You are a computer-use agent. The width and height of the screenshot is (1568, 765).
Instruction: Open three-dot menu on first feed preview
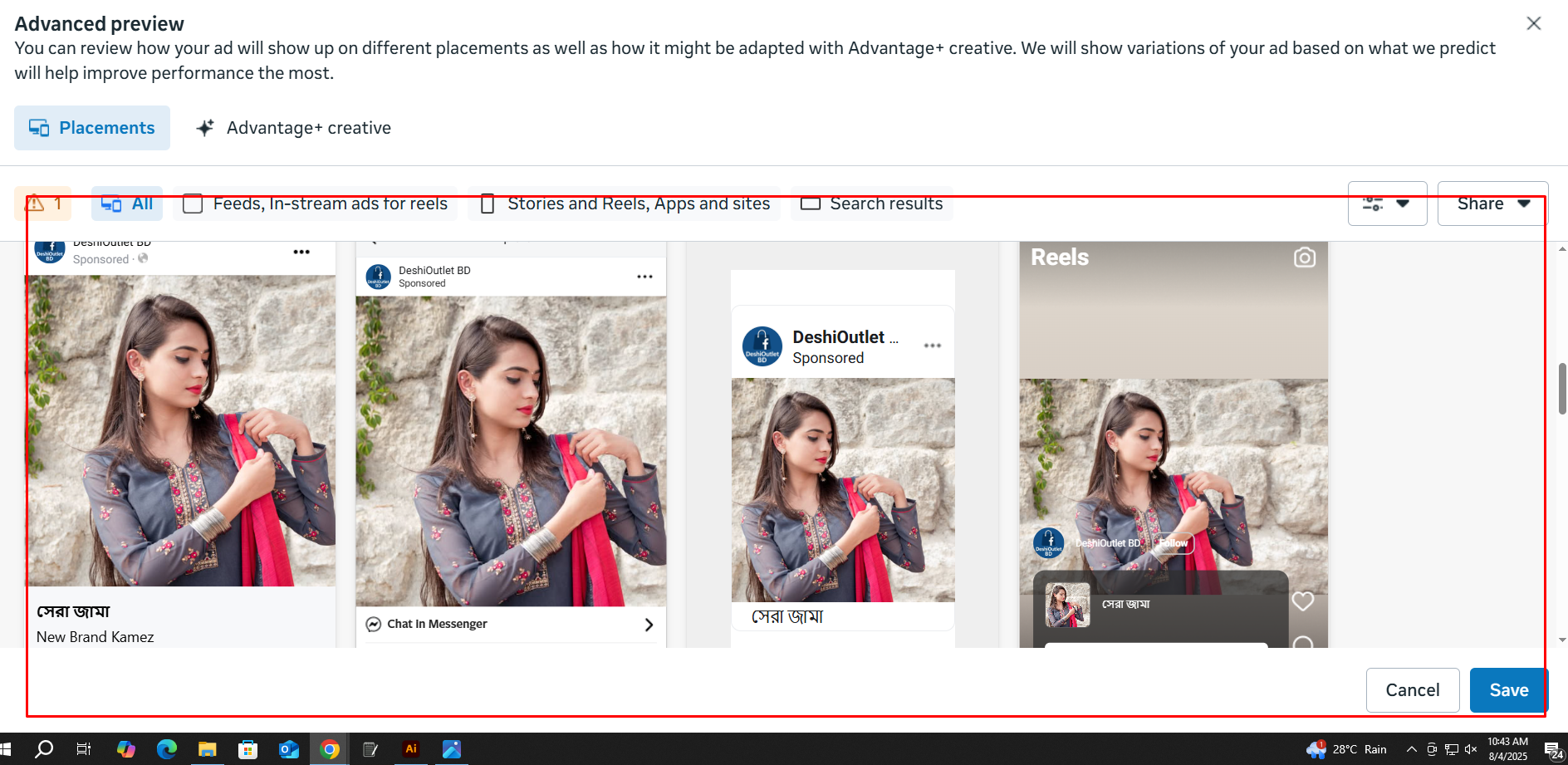click(x=301, y=252)
